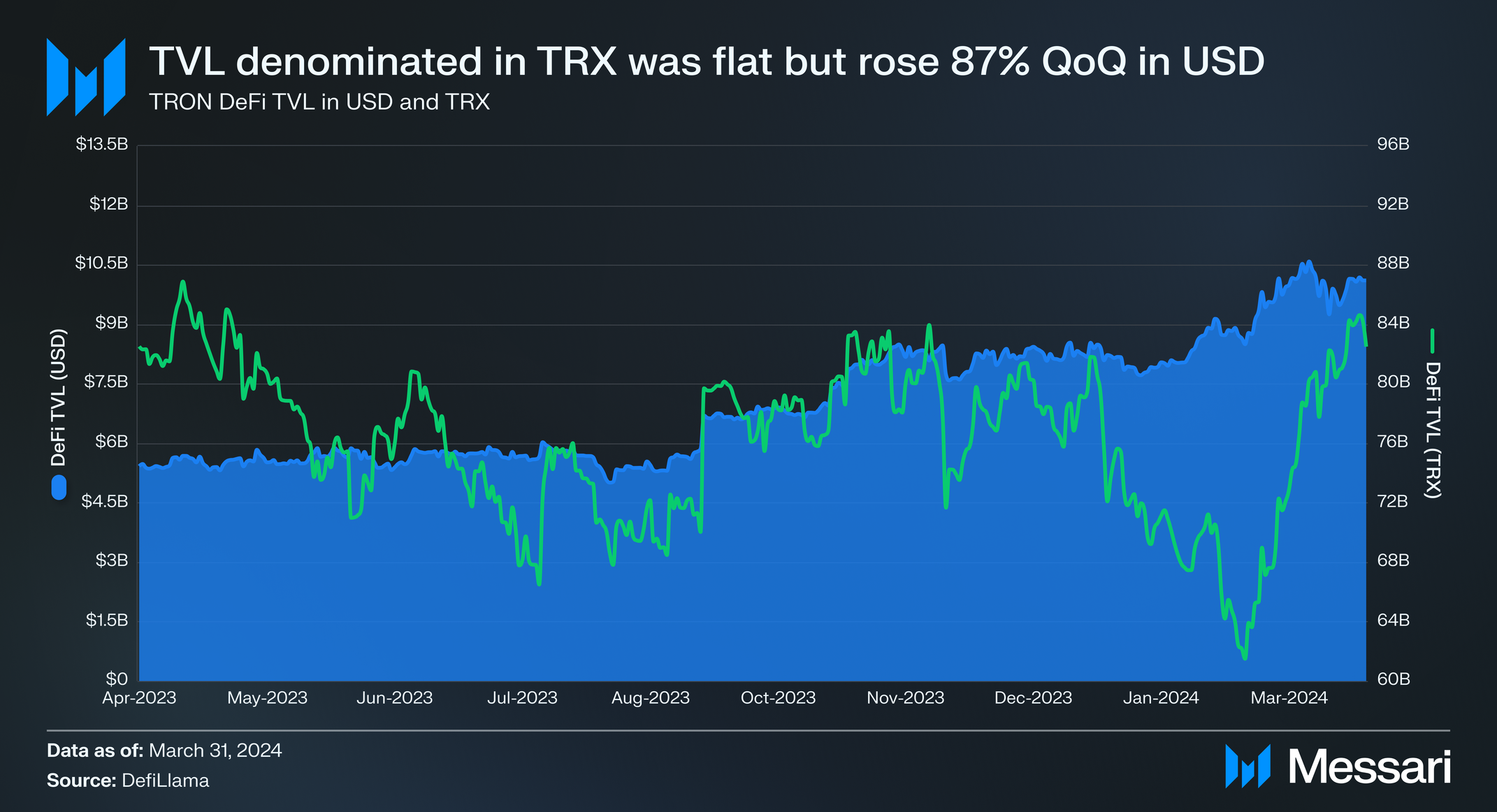Select the Apr-2023 x-axis label

[139, 698]
